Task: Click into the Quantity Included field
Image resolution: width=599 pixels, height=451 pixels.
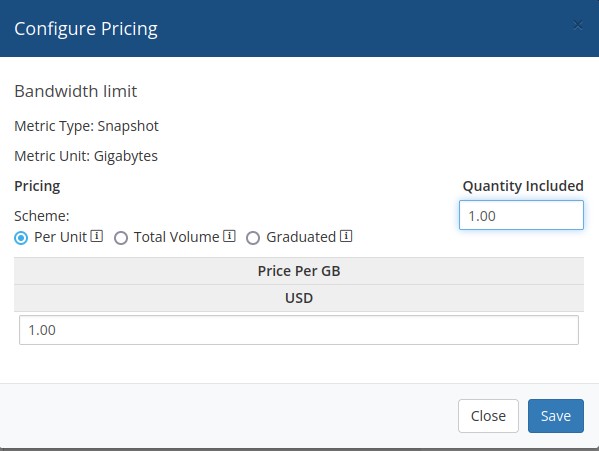Action: click(521, 215)
